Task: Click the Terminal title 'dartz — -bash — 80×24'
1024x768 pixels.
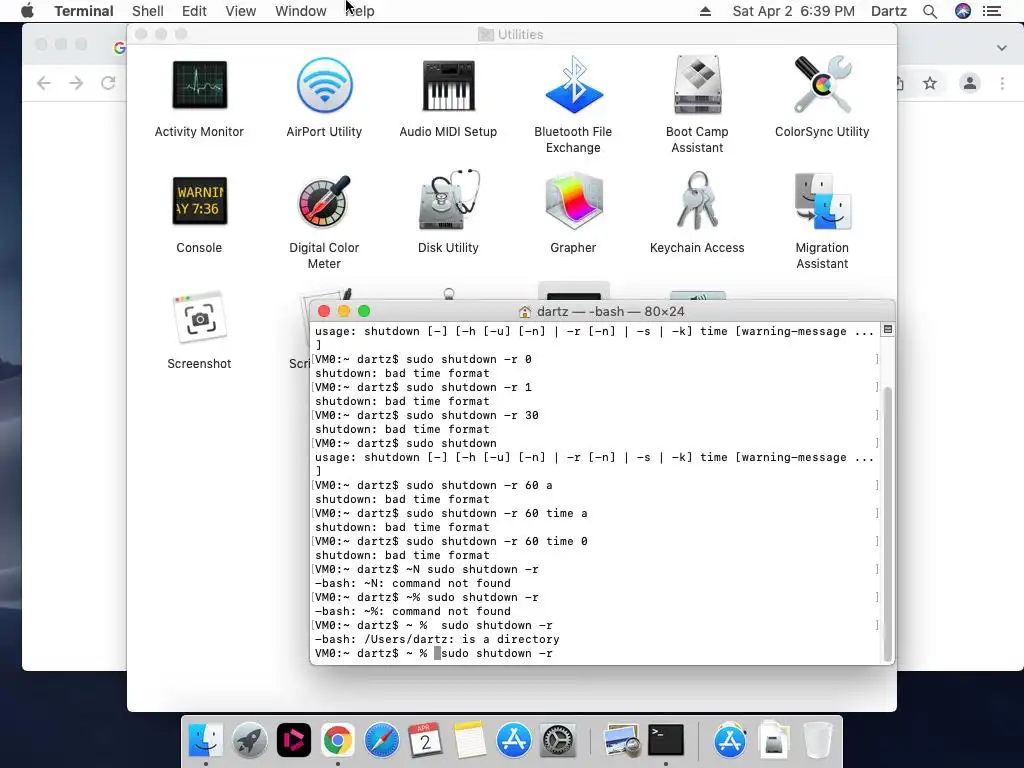Action: [610, 312]
